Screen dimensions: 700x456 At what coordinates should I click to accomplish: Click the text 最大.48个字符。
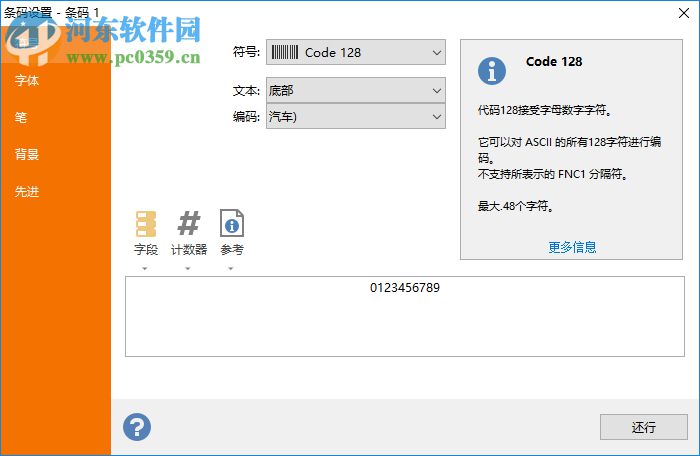coord(516,206)
